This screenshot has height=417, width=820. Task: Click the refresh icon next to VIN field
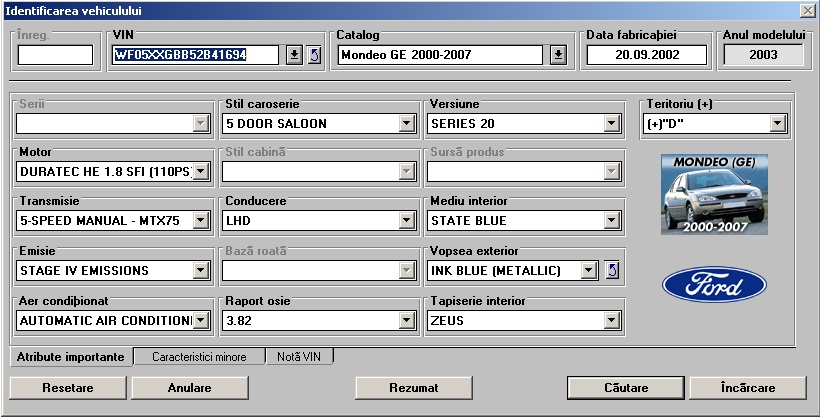314,54
